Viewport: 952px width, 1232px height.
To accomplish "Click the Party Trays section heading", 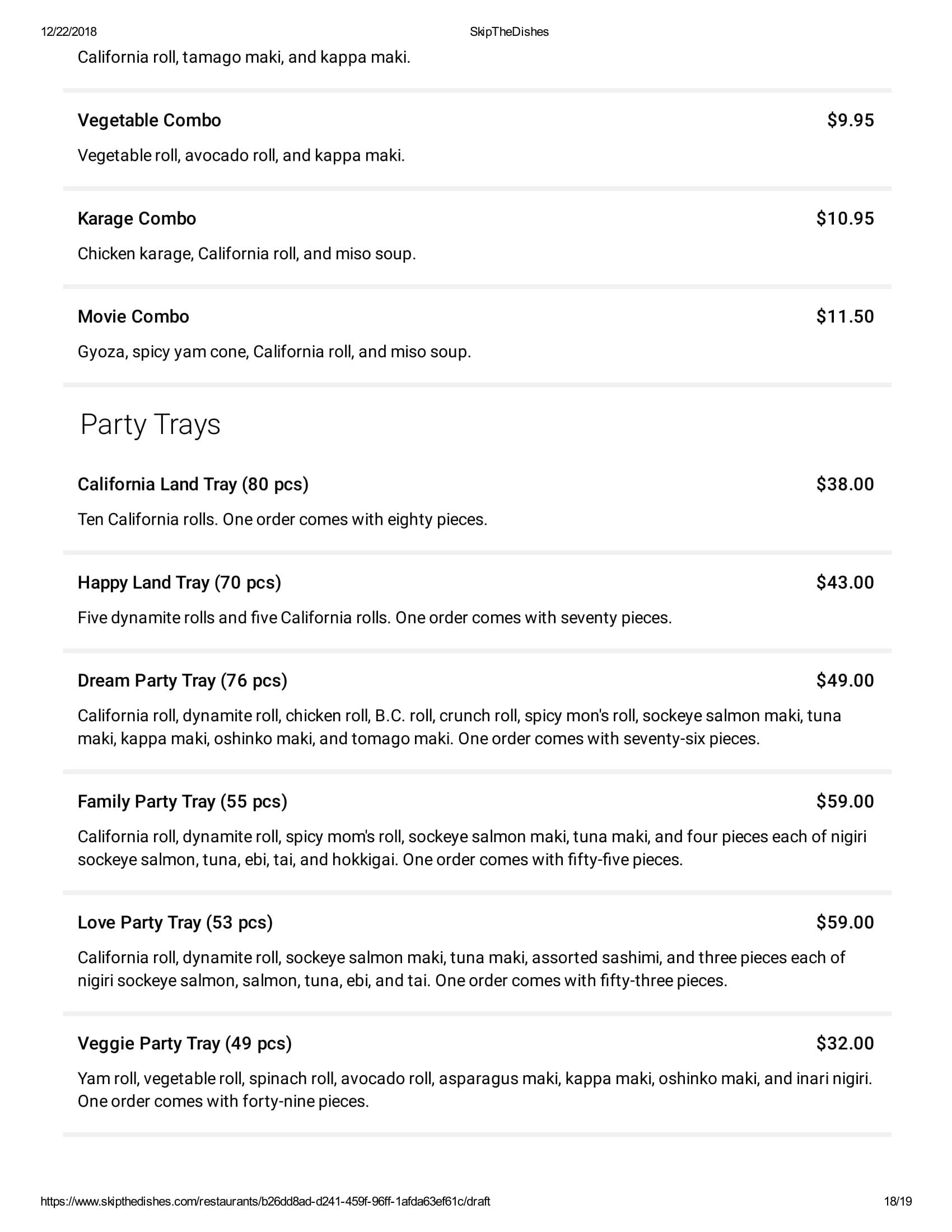I will point(150,424).
